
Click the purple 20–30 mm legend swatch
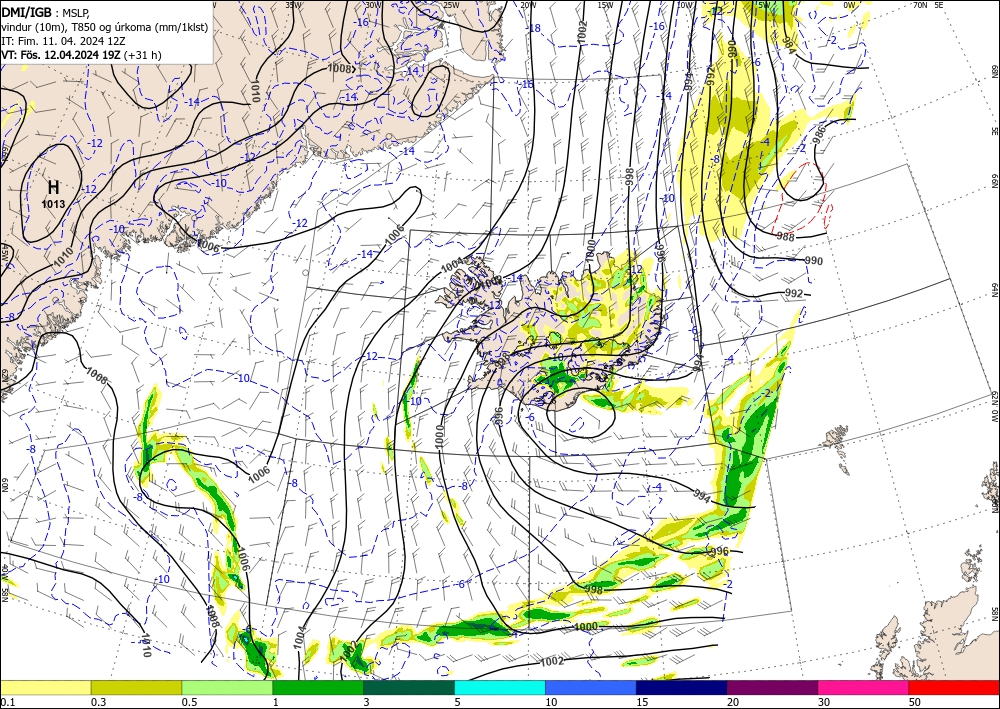pos(772,687)
